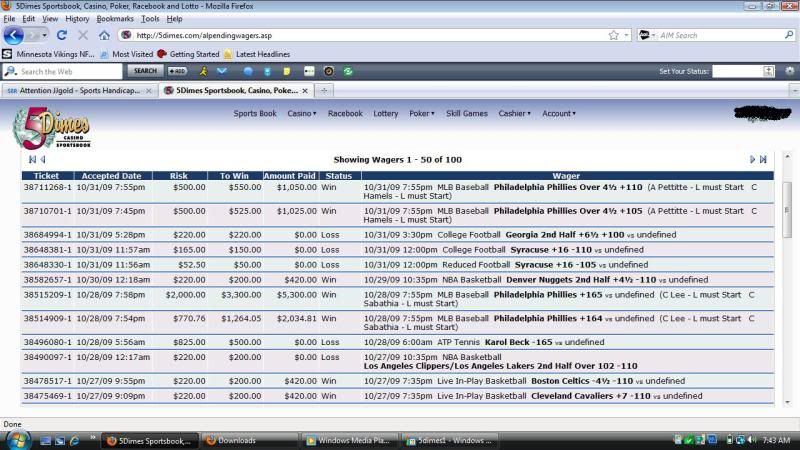Expand the quick launch overflow chevron
Screen dimensions: 800x450
pyautogui.click(x=93, y=437)
